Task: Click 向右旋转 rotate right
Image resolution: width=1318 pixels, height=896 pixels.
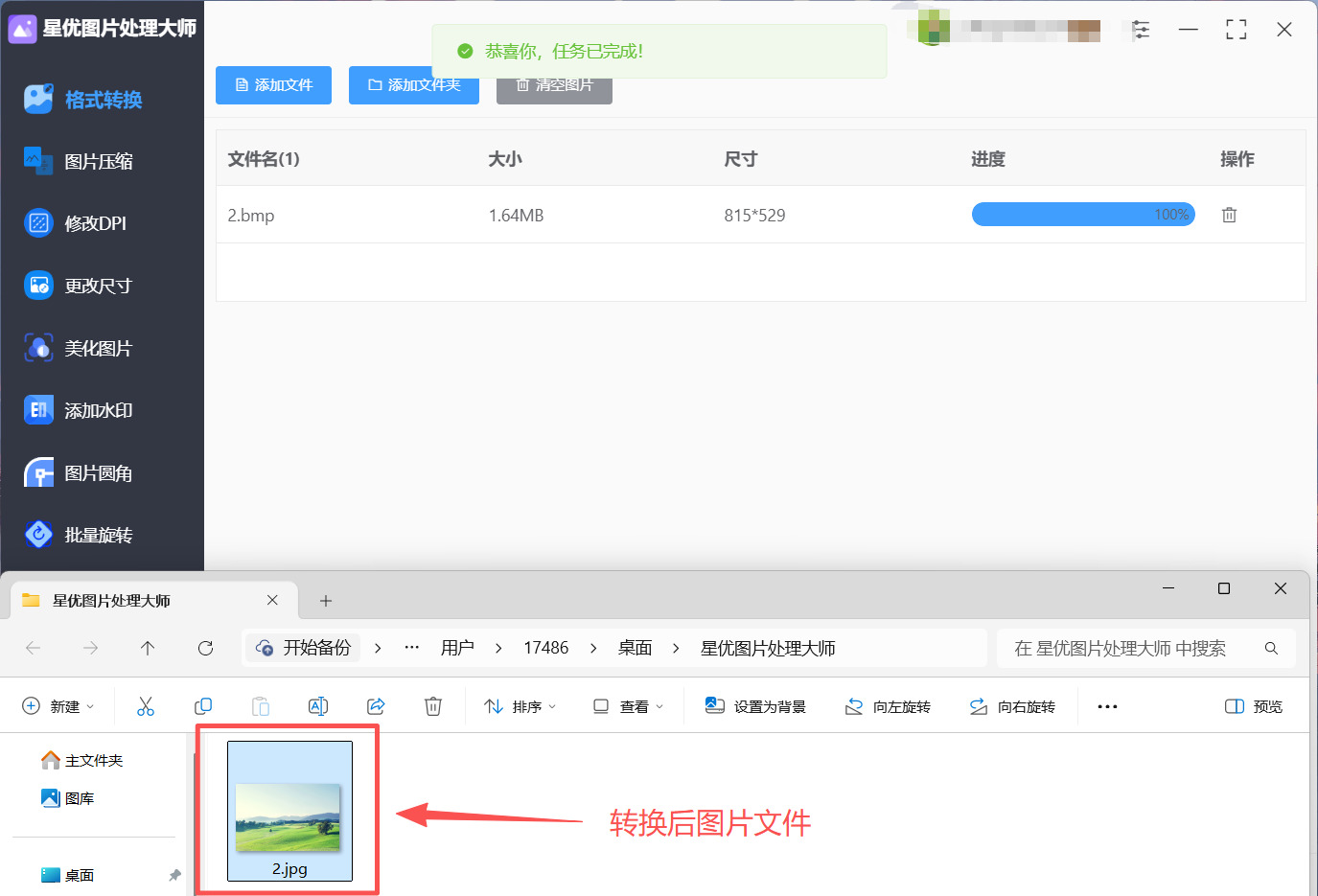Action: (1012, 706)
